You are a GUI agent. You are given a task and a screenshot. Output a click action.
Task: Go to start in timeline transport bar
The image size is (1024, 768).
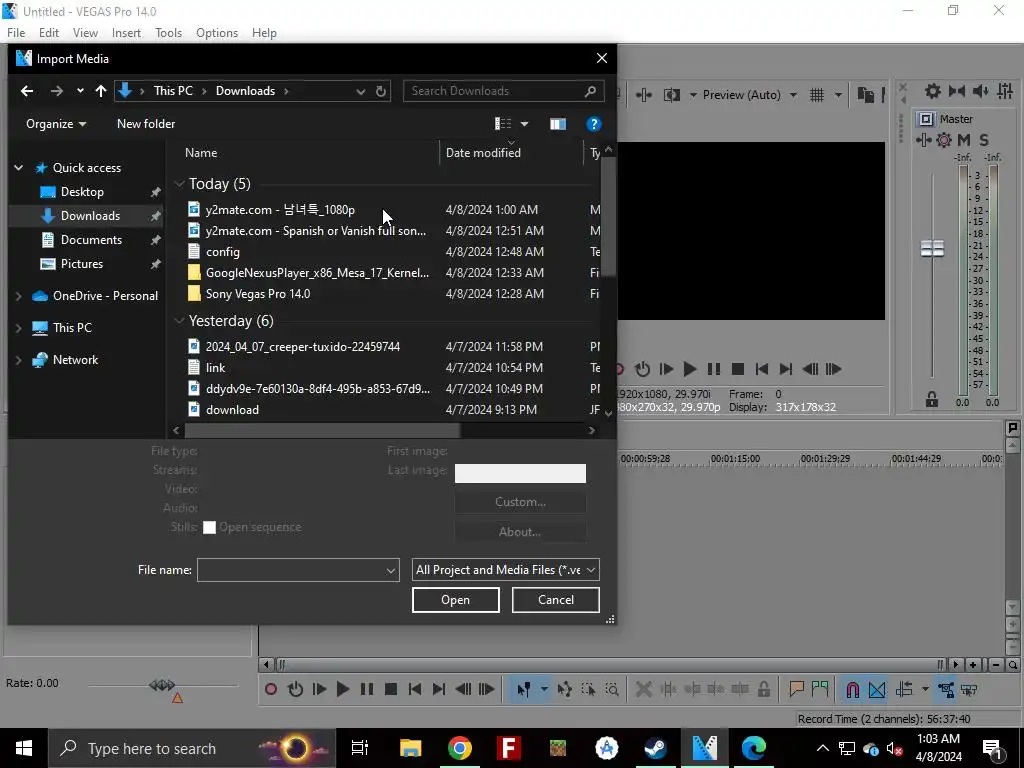click(x=415, y=689)
